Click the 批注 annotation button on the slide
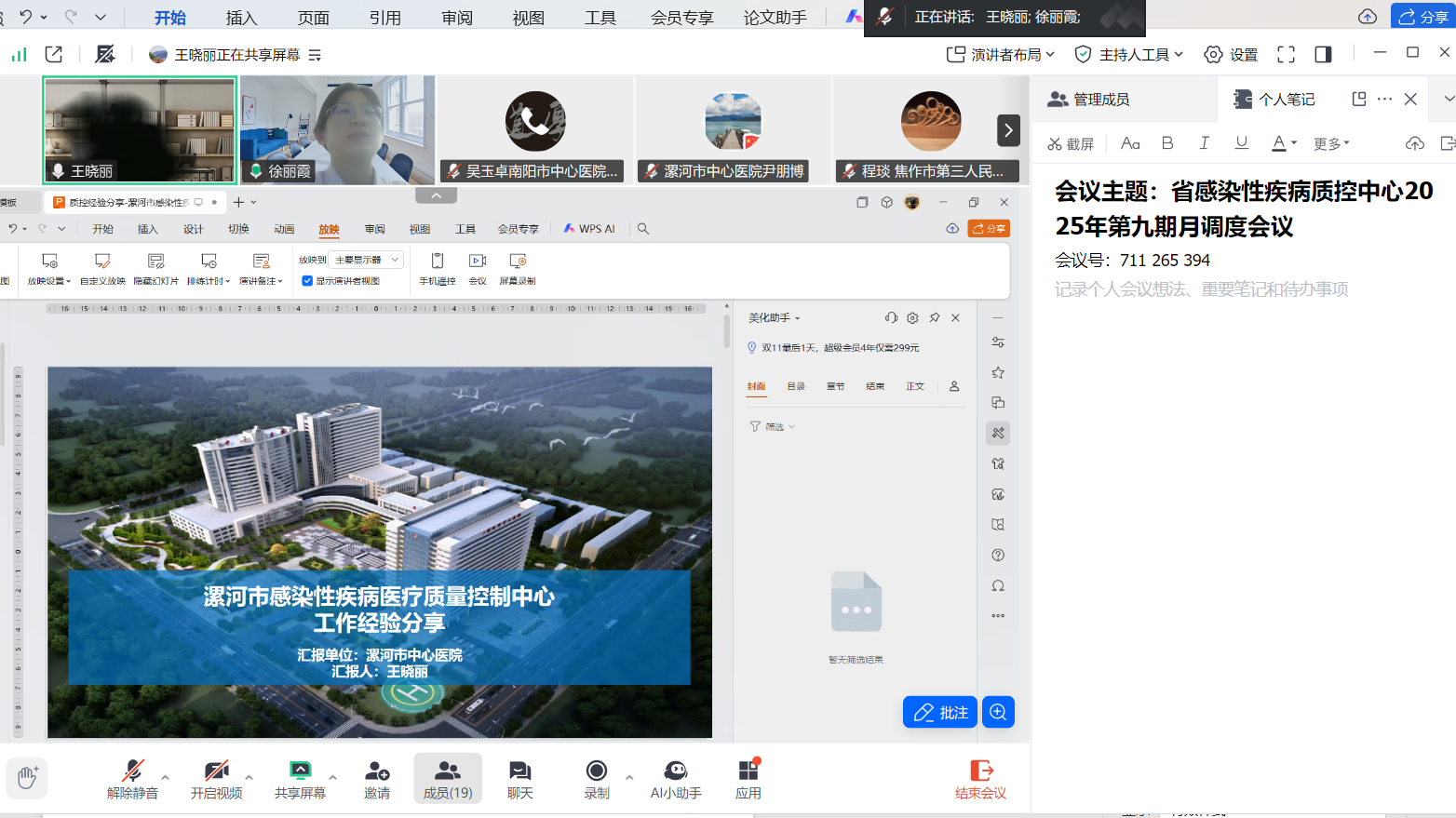 click(x=939, y=712)
